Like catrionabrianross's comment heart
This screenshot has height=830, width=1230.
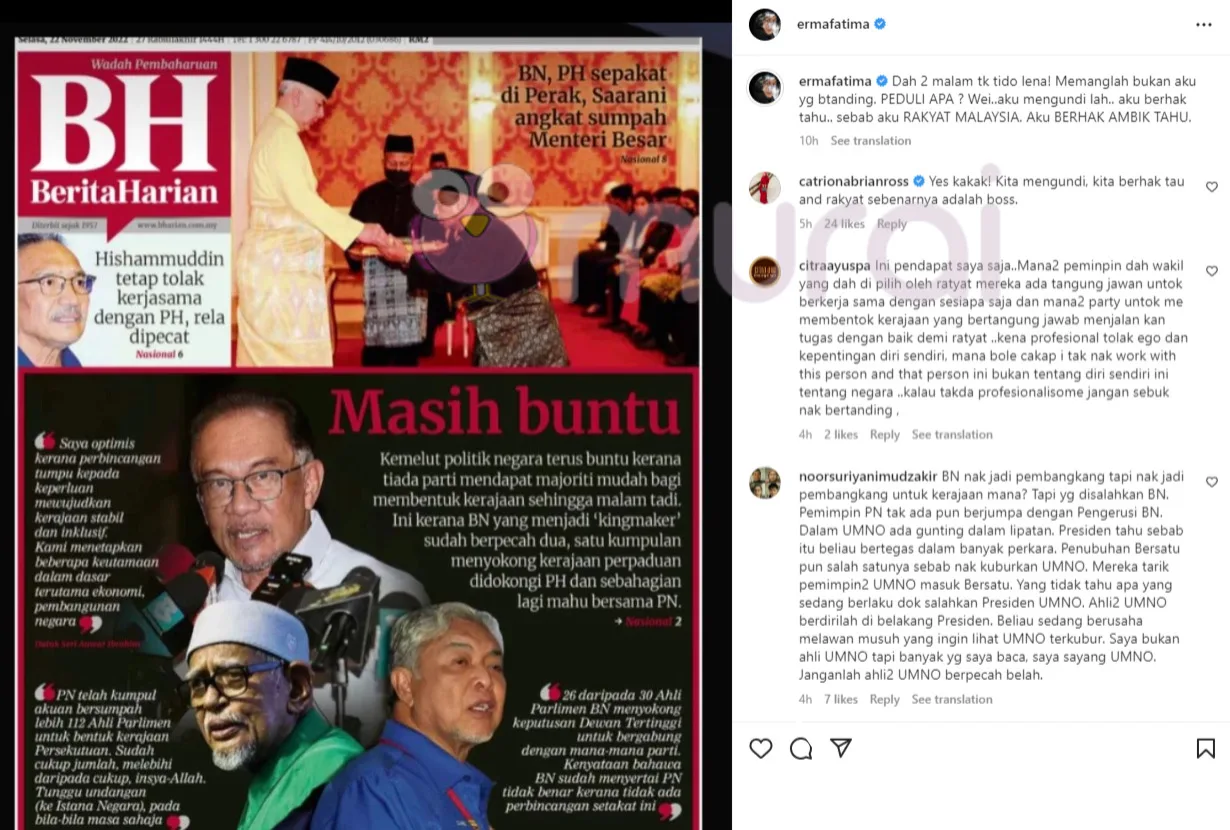pyautogui.click(x=1212, y=187)
